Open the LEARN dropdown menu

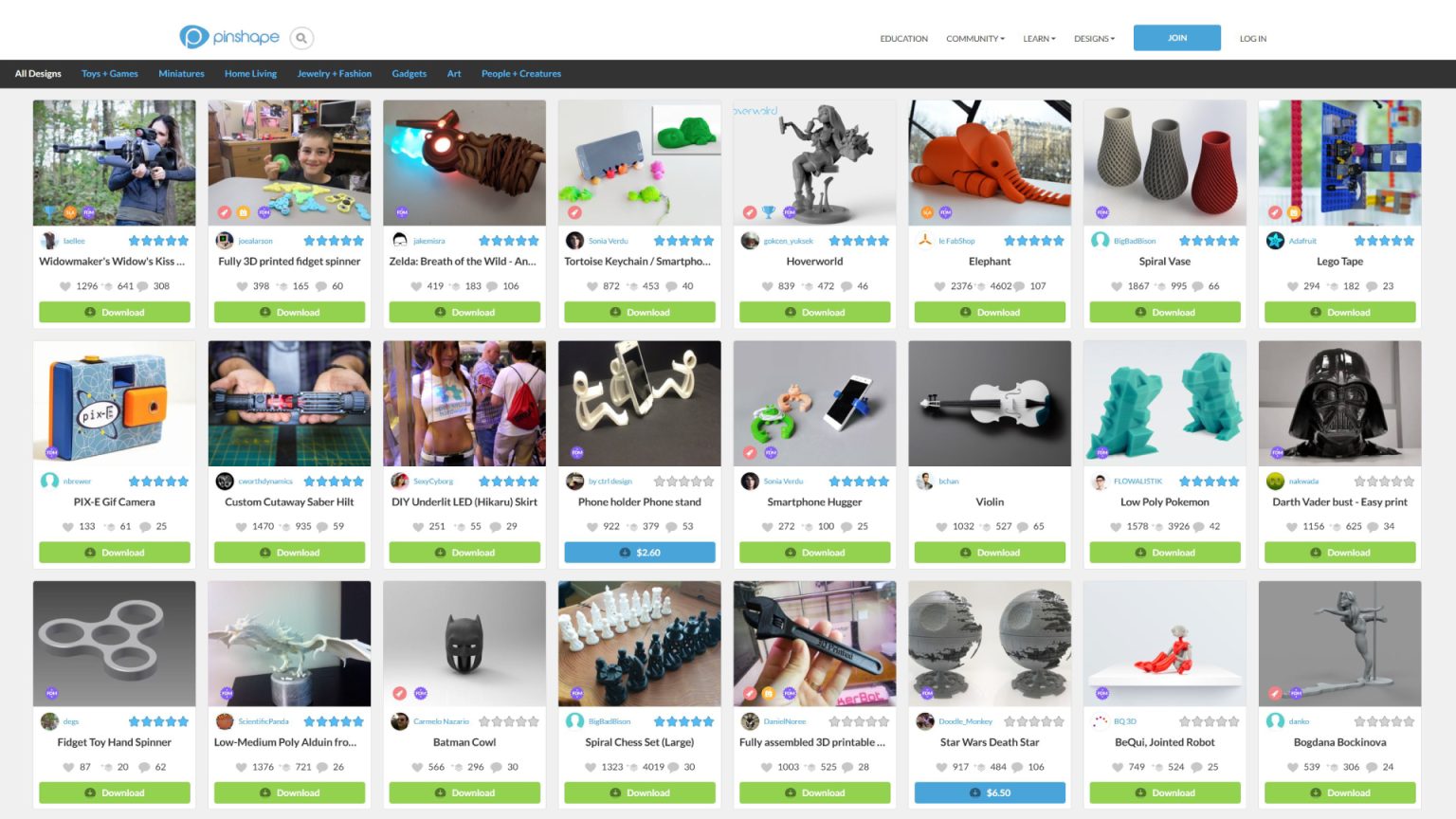click(x=1038, y=38)
